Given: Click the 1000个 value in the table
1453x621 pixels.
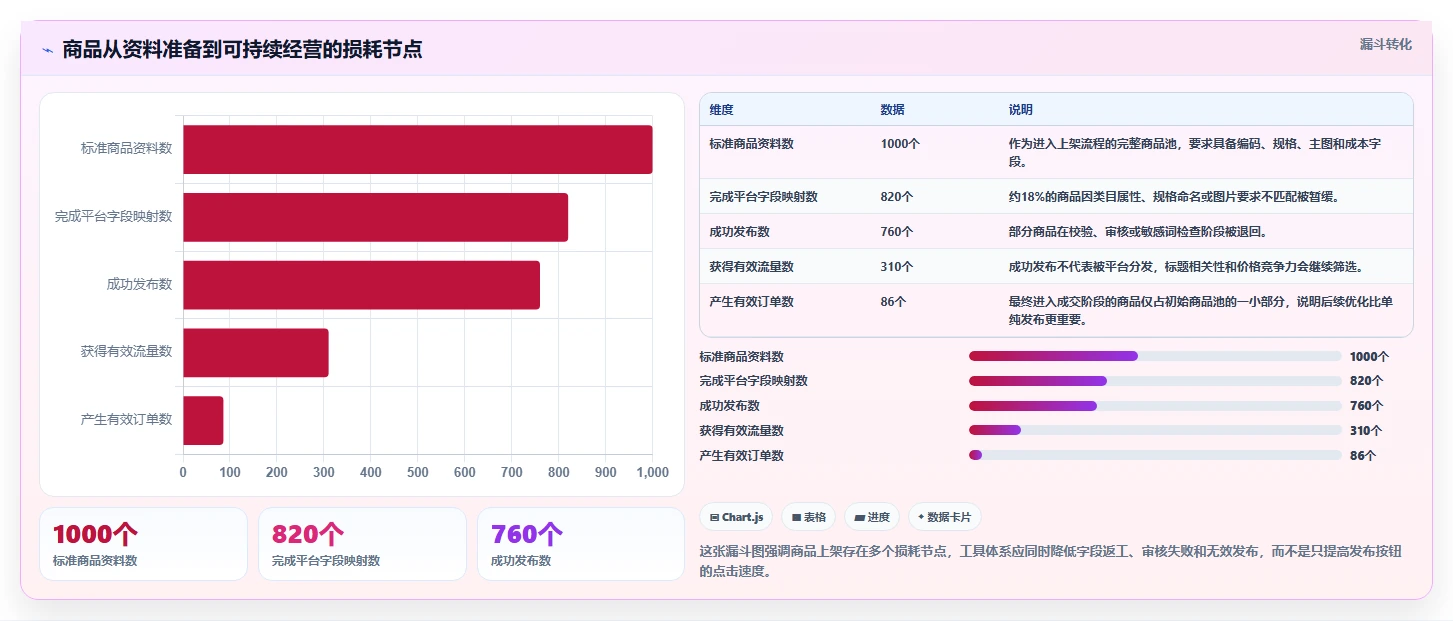Looking at the screenshot, I should pos(901,144).
